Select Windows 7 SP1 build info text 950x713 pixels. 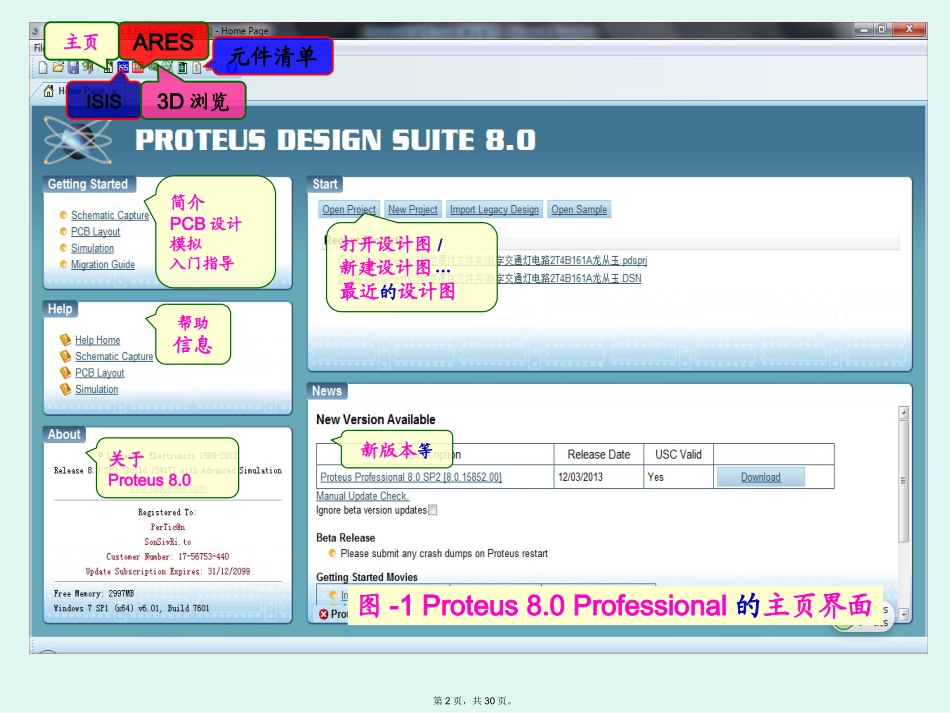[x=131, y=608]
